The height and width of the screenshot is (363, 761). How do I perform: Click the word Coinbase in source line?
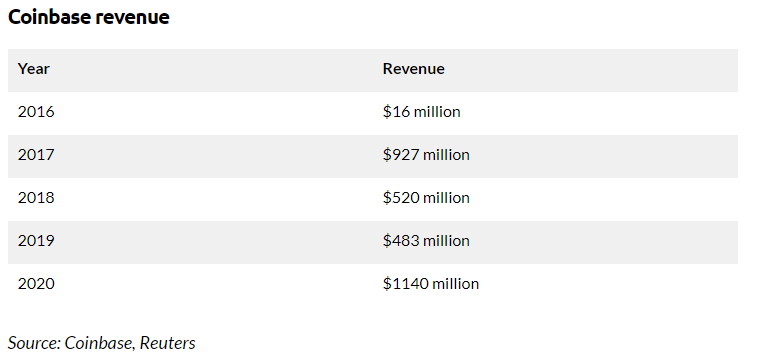tap(100, 343)
